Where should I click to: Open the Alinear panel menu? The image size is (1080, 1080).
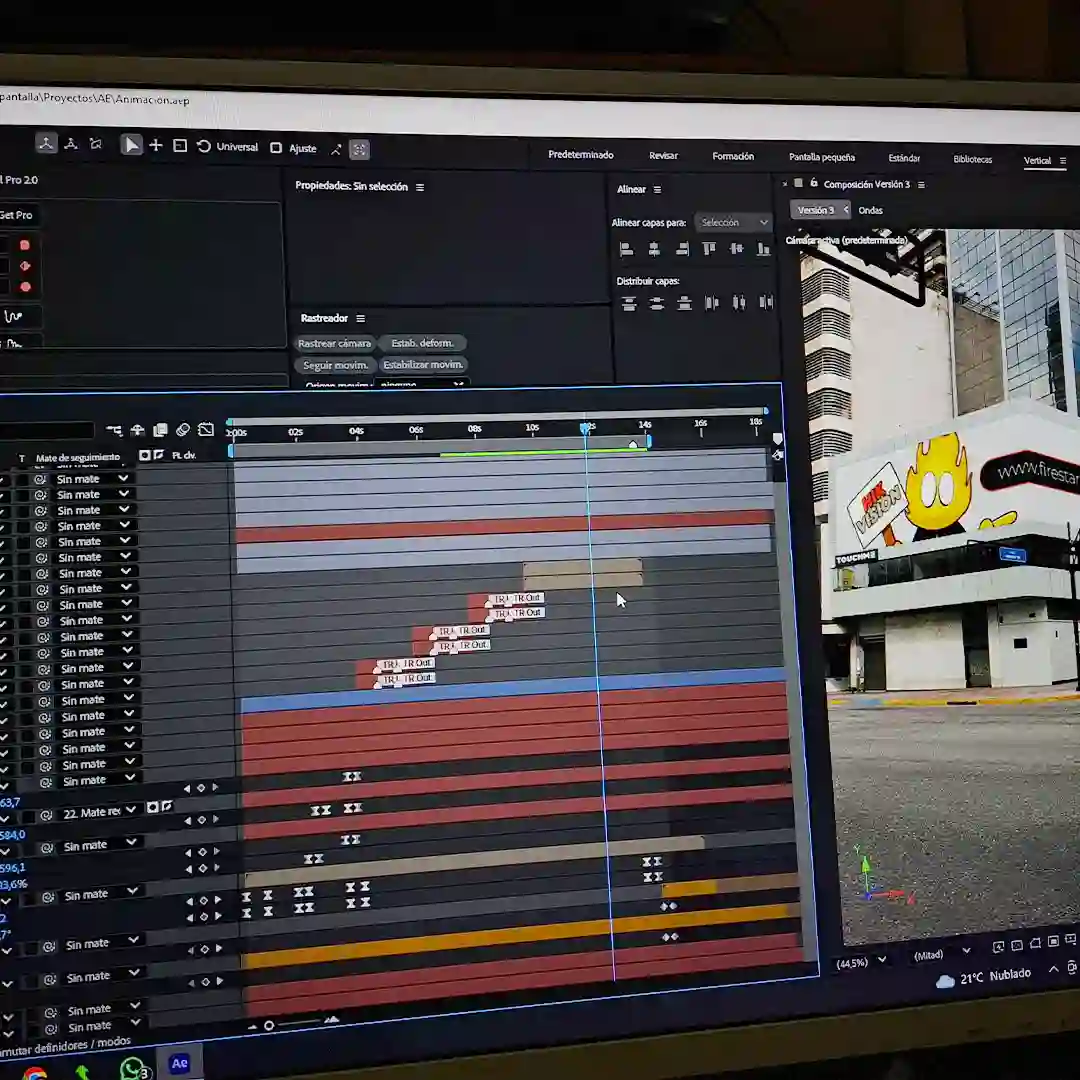point(657,189)
